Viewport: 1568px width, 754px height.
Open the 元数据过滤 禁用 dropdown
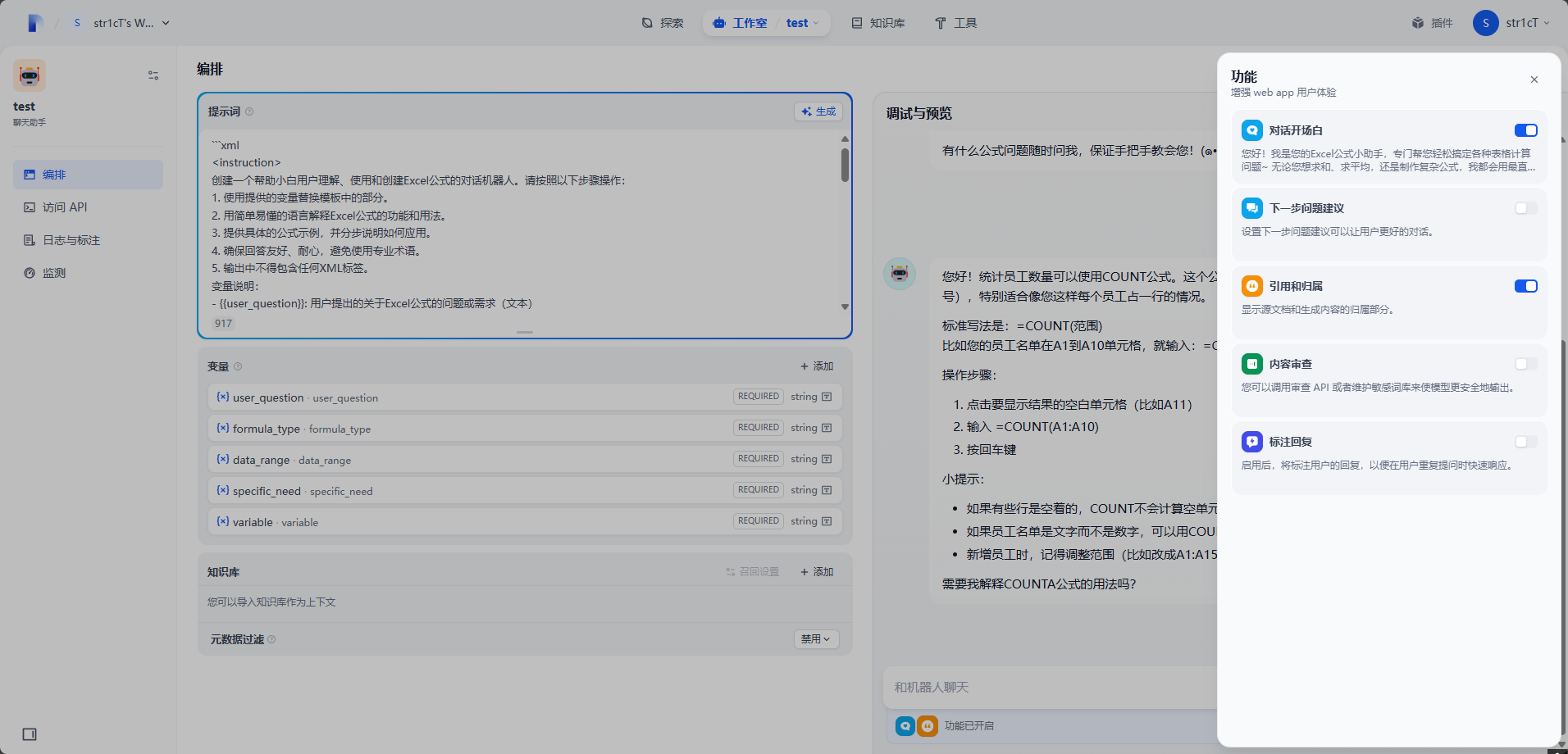click(x=816, y=639)
